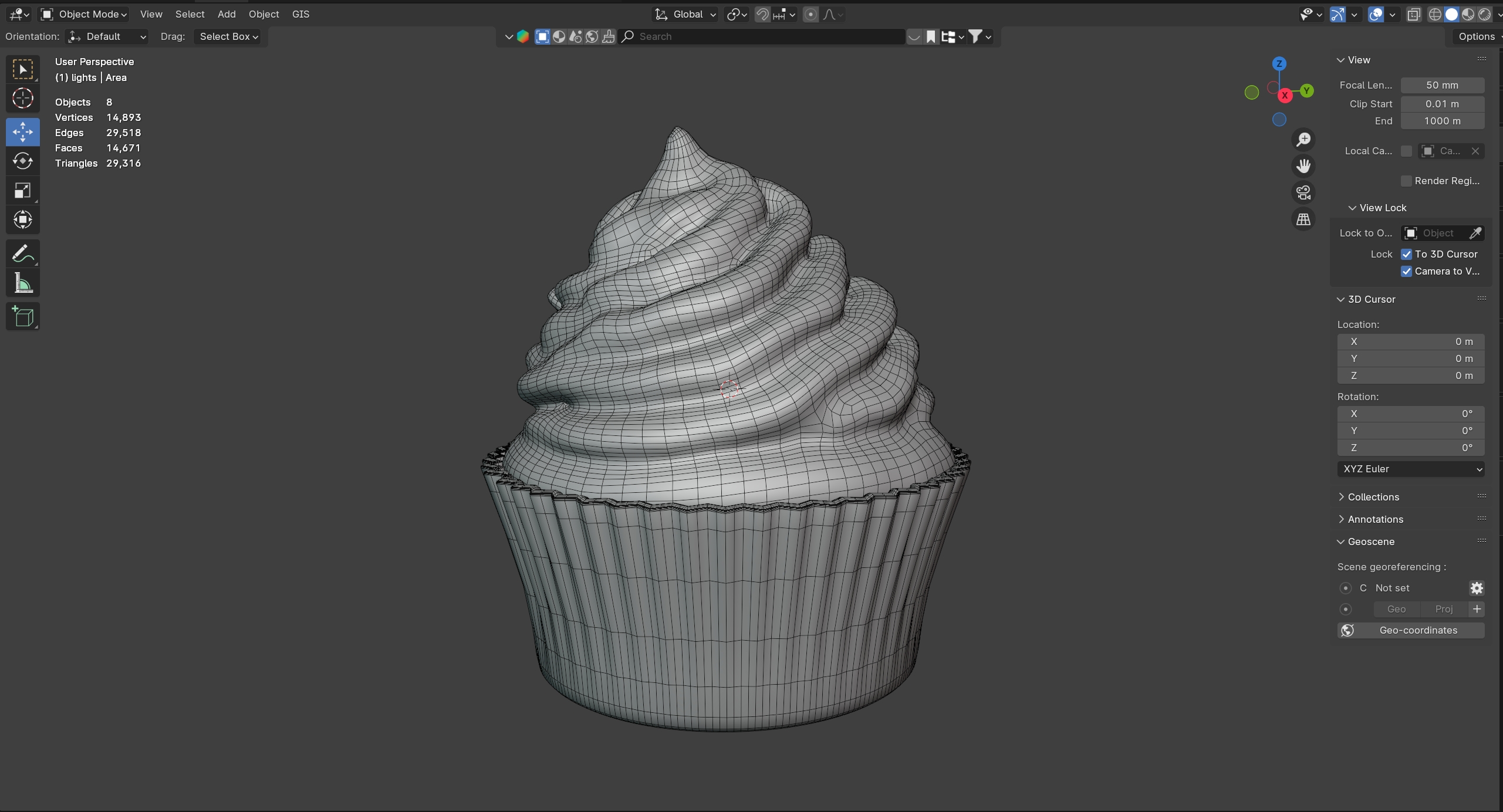
Task: Open the Object Mode dropdown
Action: coord(84,14)
